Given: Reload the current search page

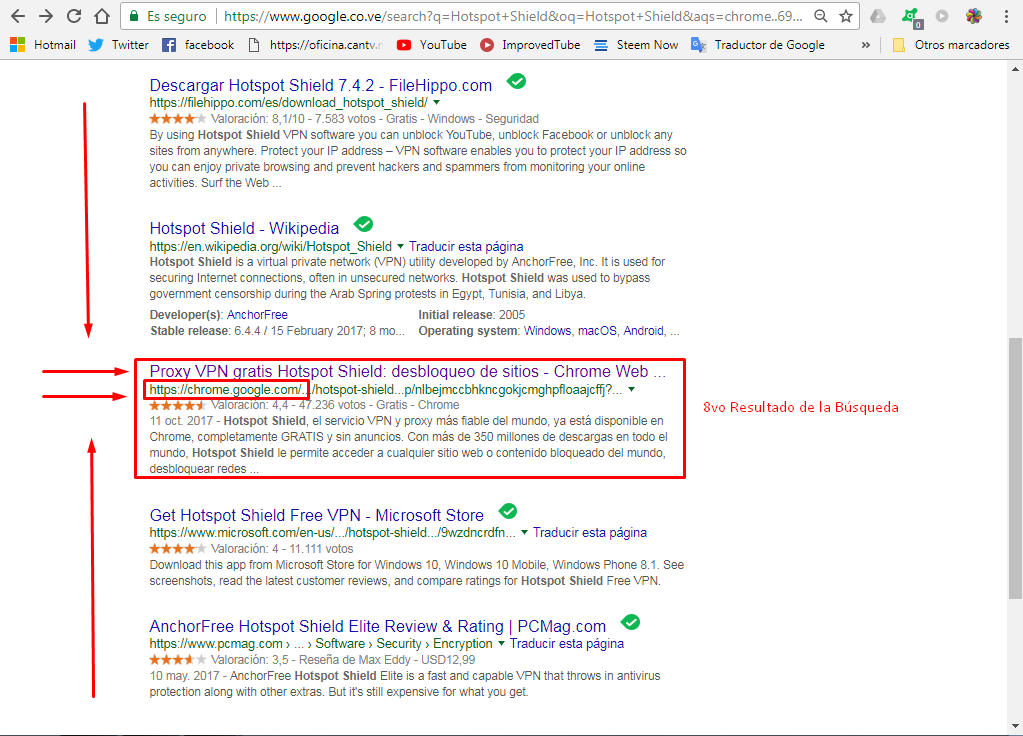Looking at the screenshot, I should point(74,16).
